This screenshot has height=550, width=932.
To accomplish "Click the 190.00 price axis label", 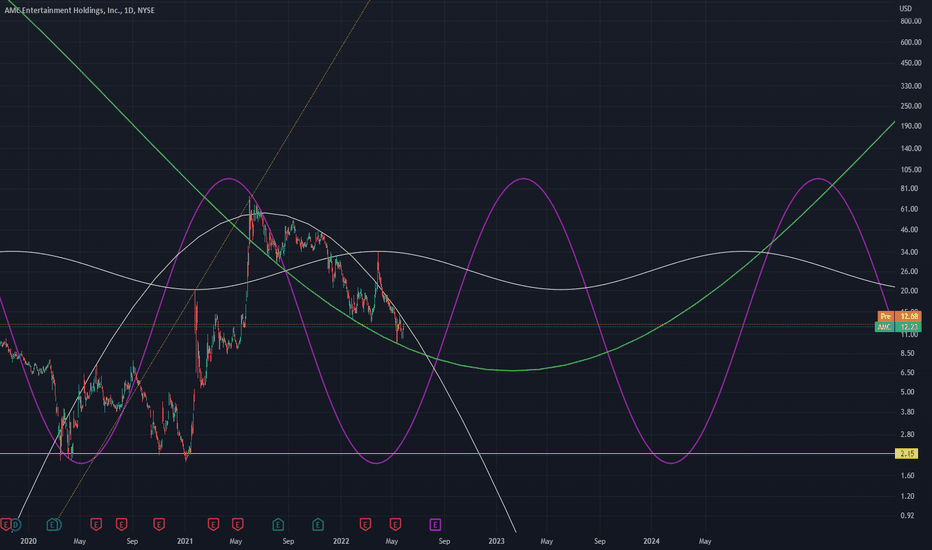I will pos(911,126).
